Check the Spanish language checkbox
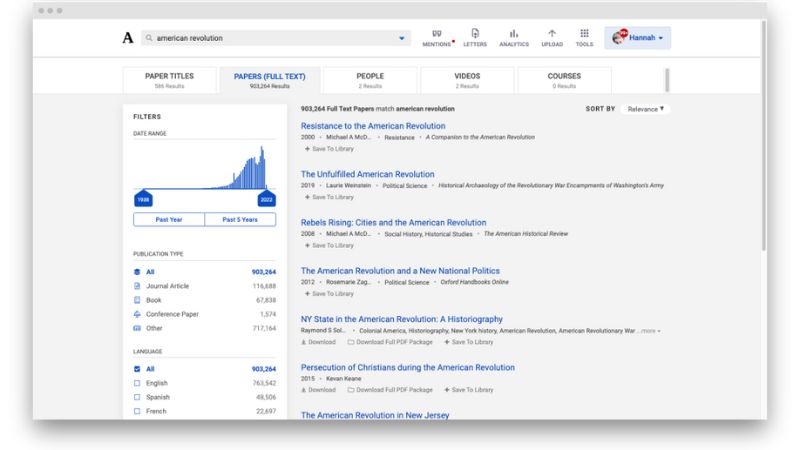The width and height of the screenshot is (800, 450). pos(138,397)
